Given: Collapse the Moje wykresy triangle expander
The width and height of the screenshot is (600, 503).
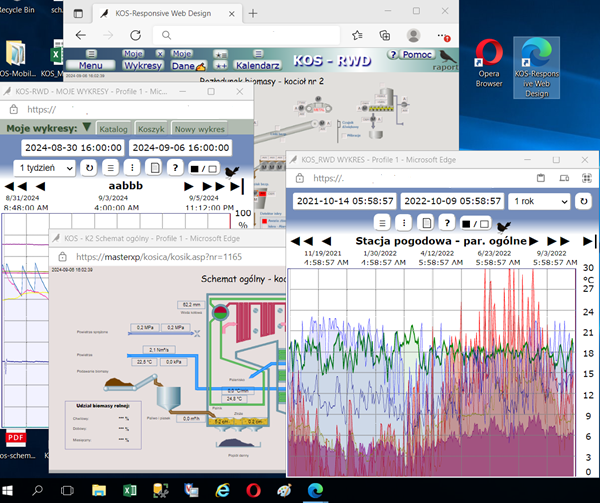Looking at the screenshot, I should 87,128.
